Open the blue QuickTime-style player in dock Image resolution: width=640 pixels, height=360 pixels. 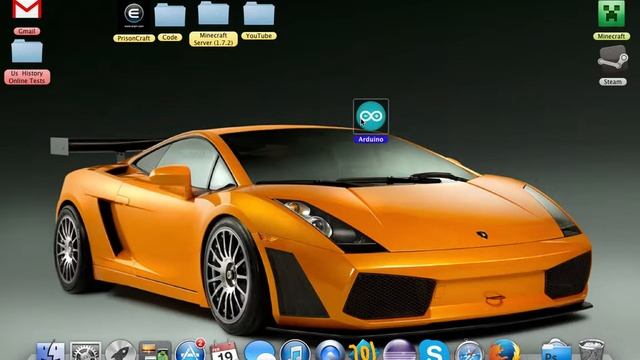[330, 350]
